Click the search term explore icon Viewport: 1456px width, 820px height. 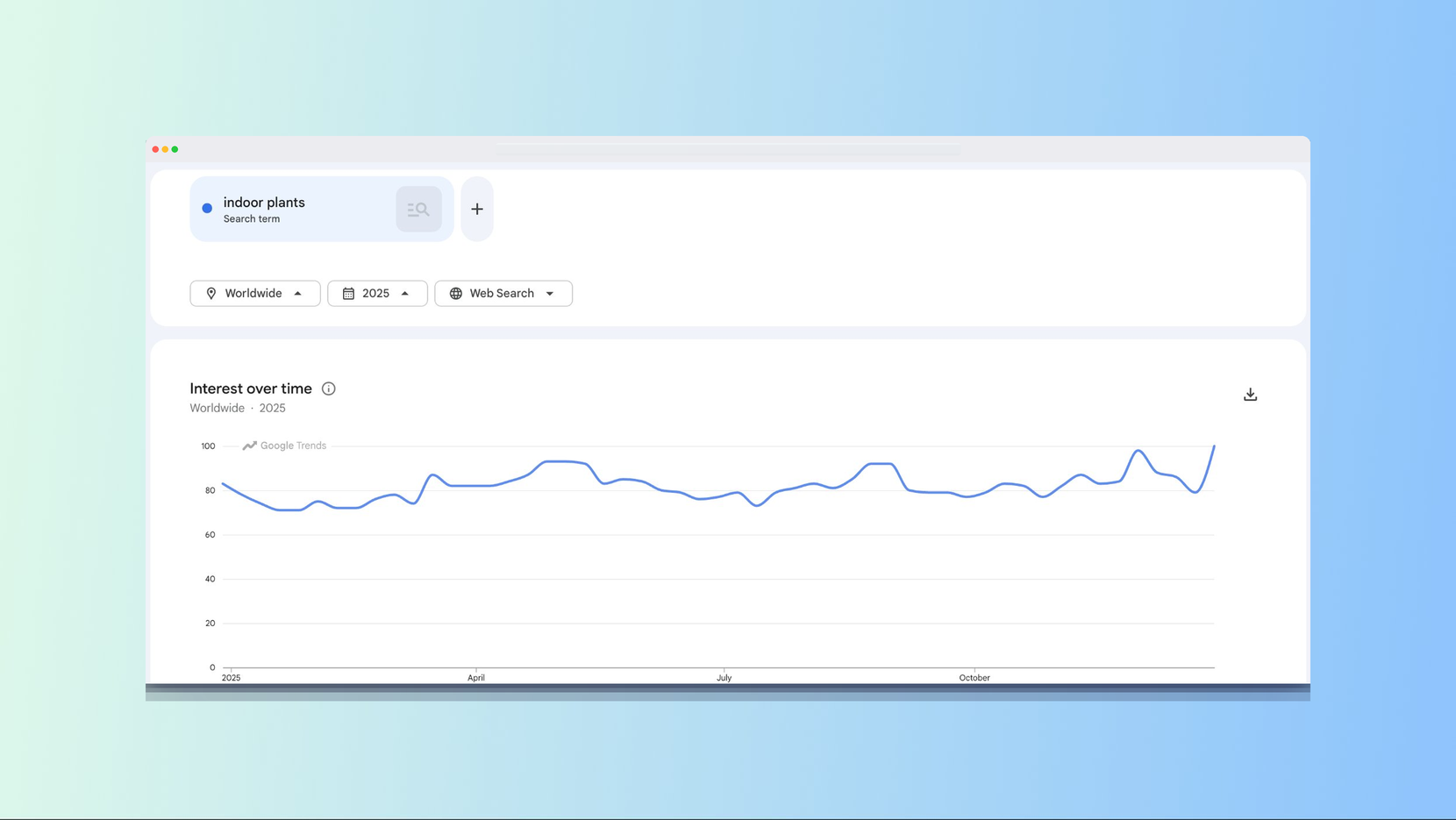[418, 210]
